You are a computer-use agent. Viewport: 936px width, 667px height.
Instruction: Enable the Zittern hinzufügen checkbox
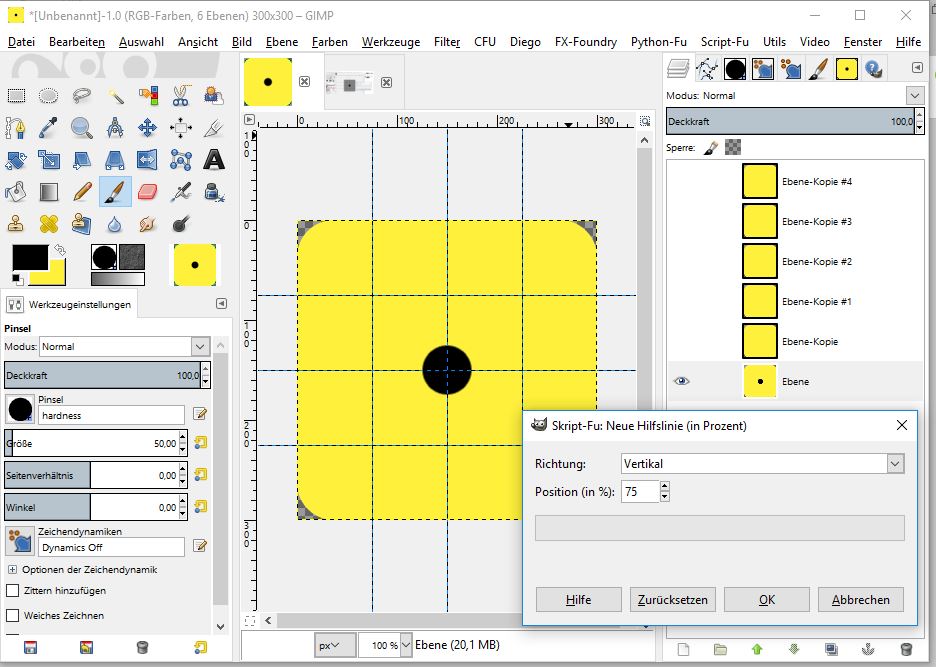13,591
